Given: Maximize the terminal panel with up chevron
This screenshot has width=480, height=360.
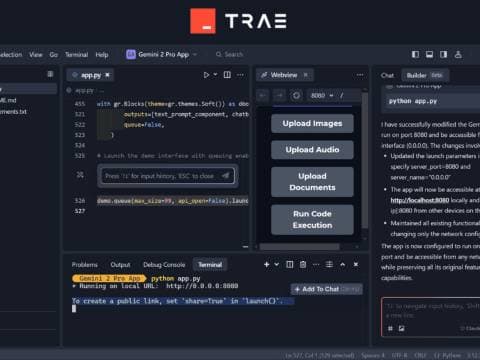Looking at the screenshot, I should (342, 264).
